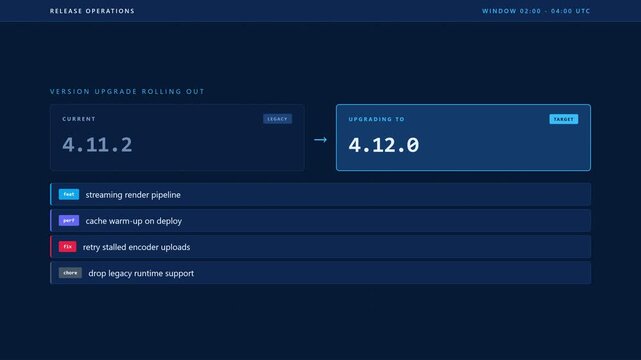Open the retry stalled encoder uploads entry

point(320,247)
